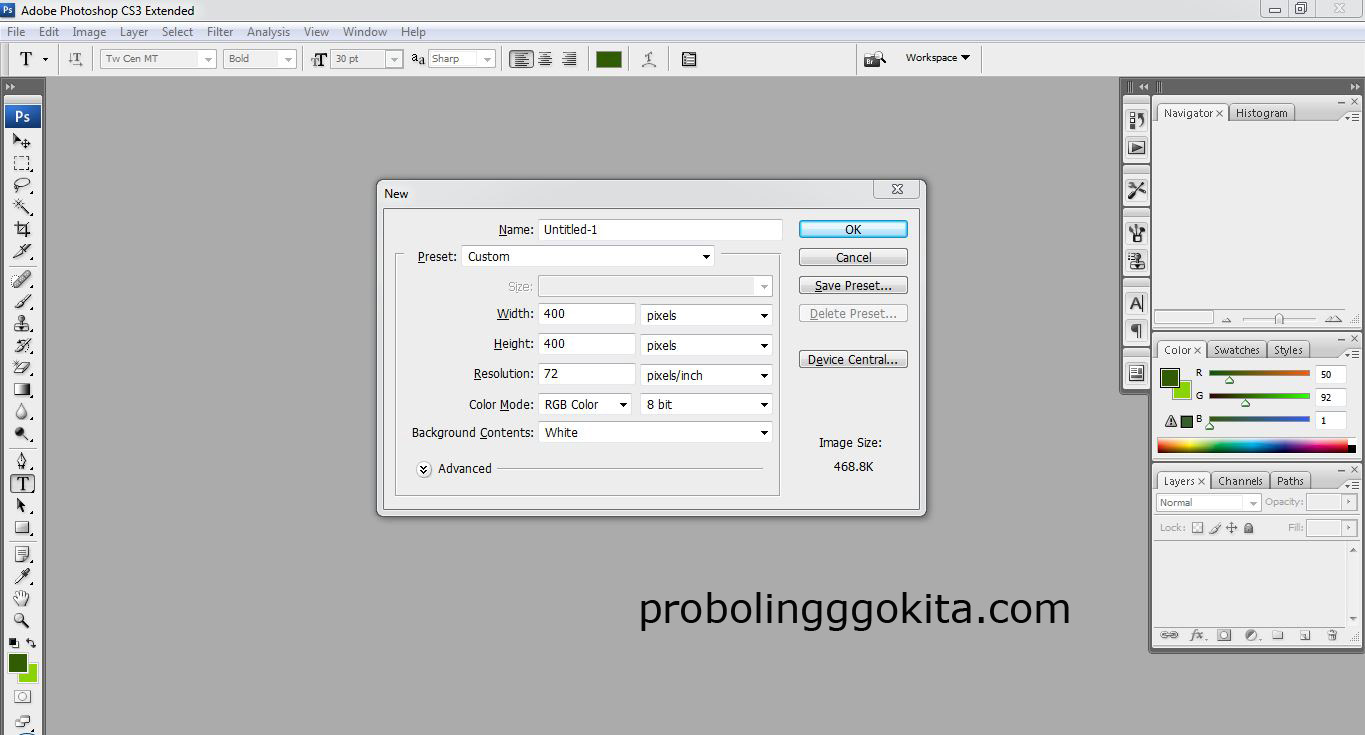Open the 8 bit depth dropdown
Viewport: 1365px width, 735px height.
[x=706, y=405]
